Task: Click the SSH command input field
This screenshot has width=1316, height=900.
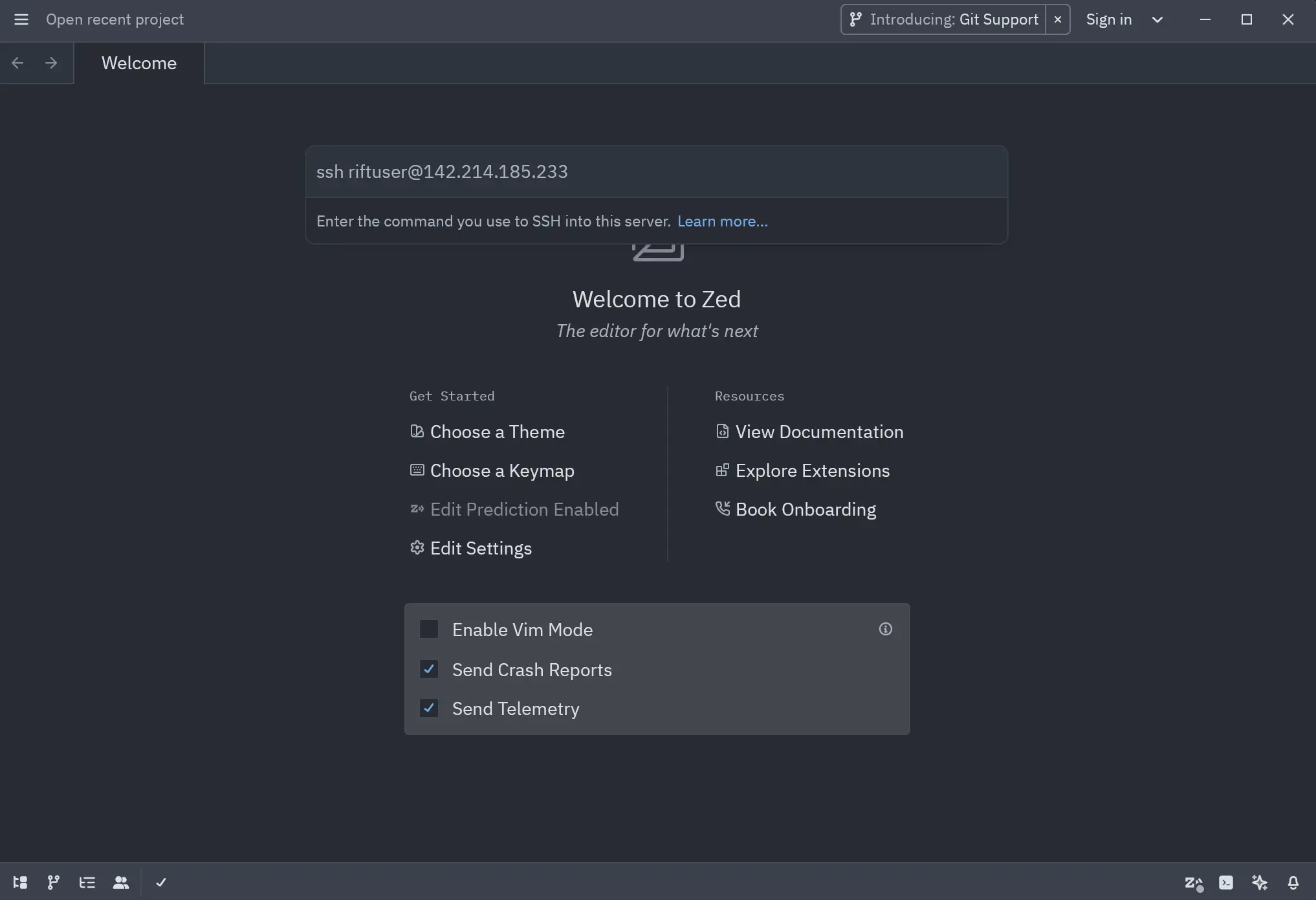Action: coord(656,171)
